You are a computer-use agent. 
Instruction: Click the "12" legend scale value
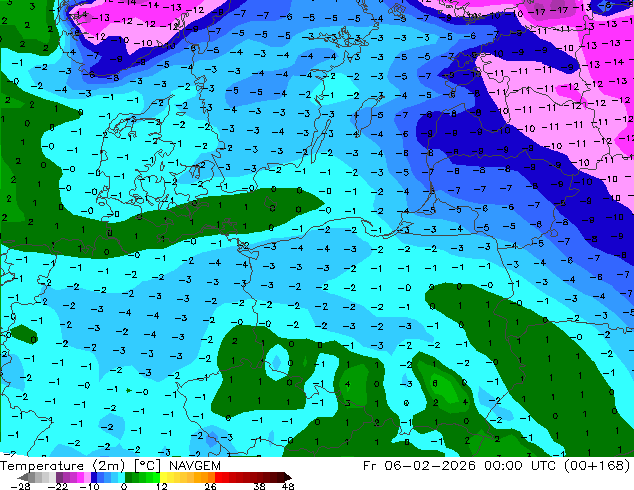pyautogui.click(x=164, y=486)
